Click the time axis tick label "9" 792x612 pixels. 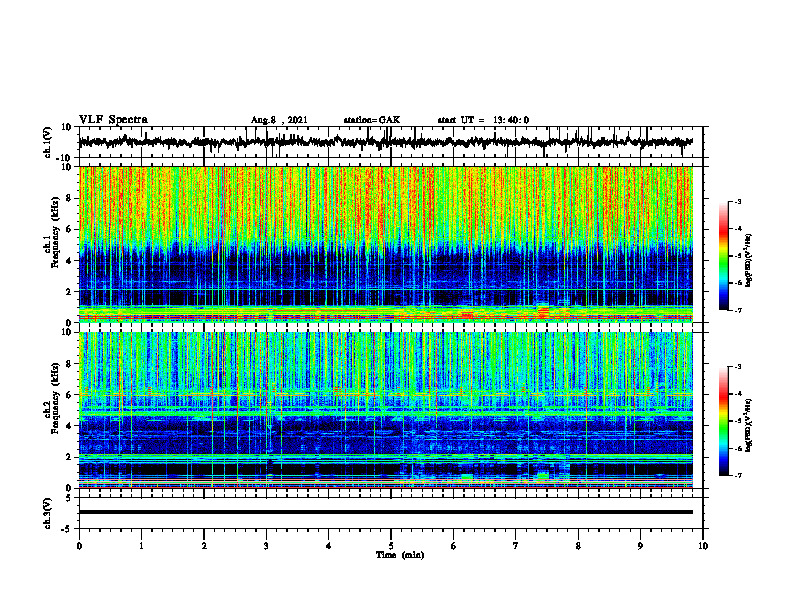640,546
